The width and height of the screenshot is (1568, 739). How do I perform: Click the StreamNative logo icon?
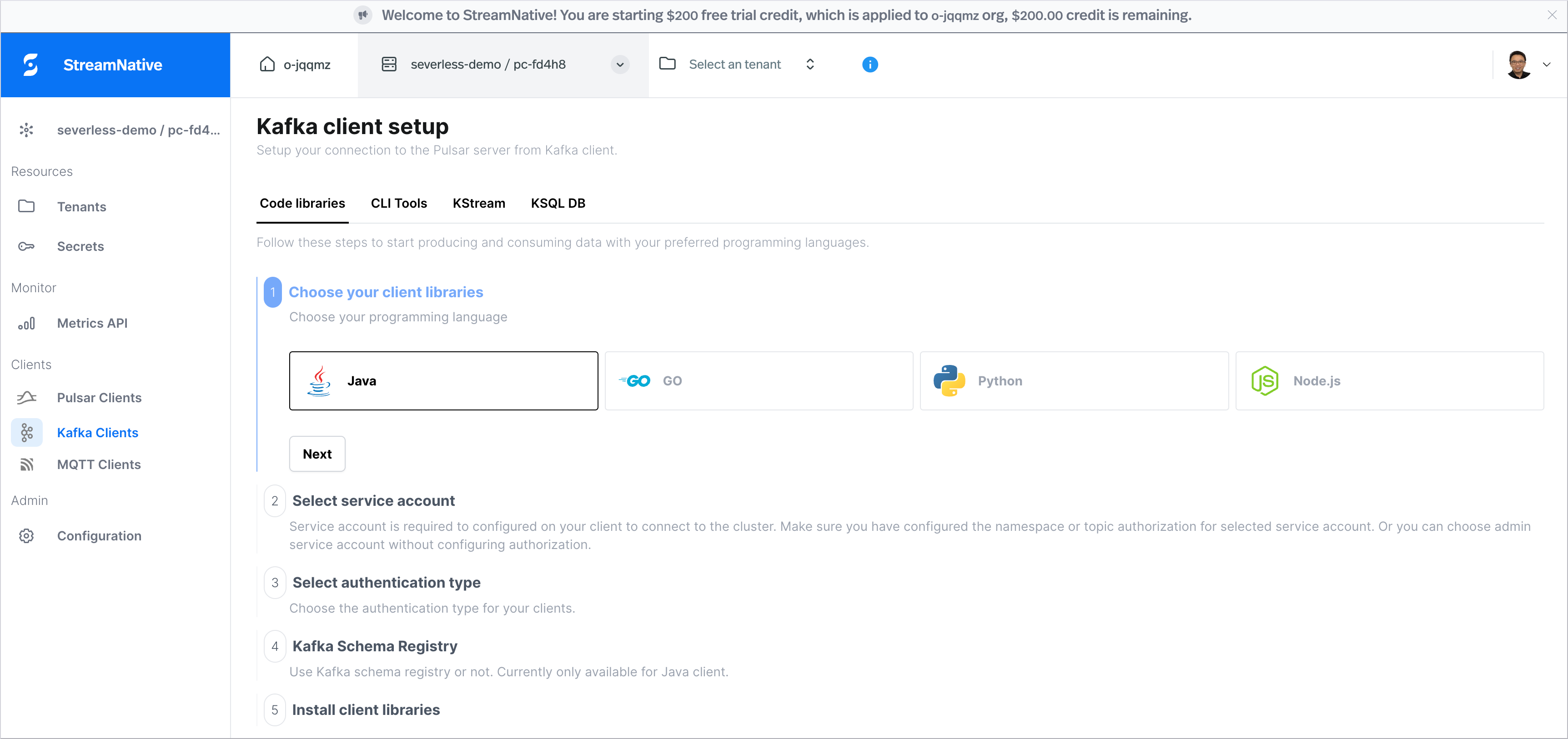tap(30, 65)
